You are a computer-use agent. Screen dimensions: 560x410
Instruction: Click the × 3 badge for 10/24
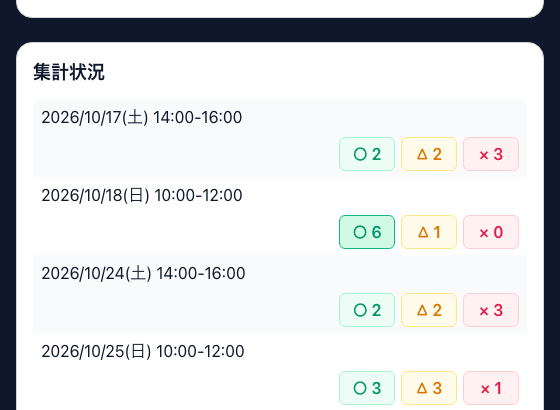[491, 310]
